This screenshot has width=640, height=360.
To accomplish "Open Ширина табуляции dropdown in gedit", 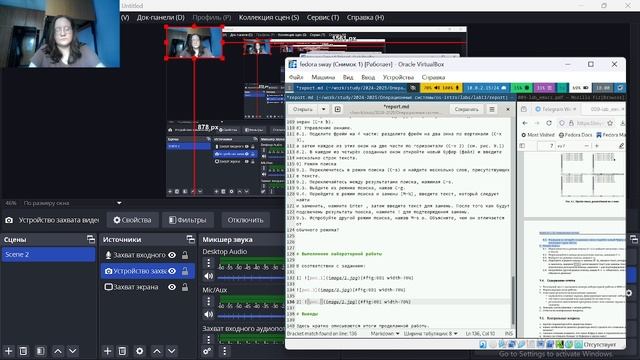I will click(x=431, y=333).
